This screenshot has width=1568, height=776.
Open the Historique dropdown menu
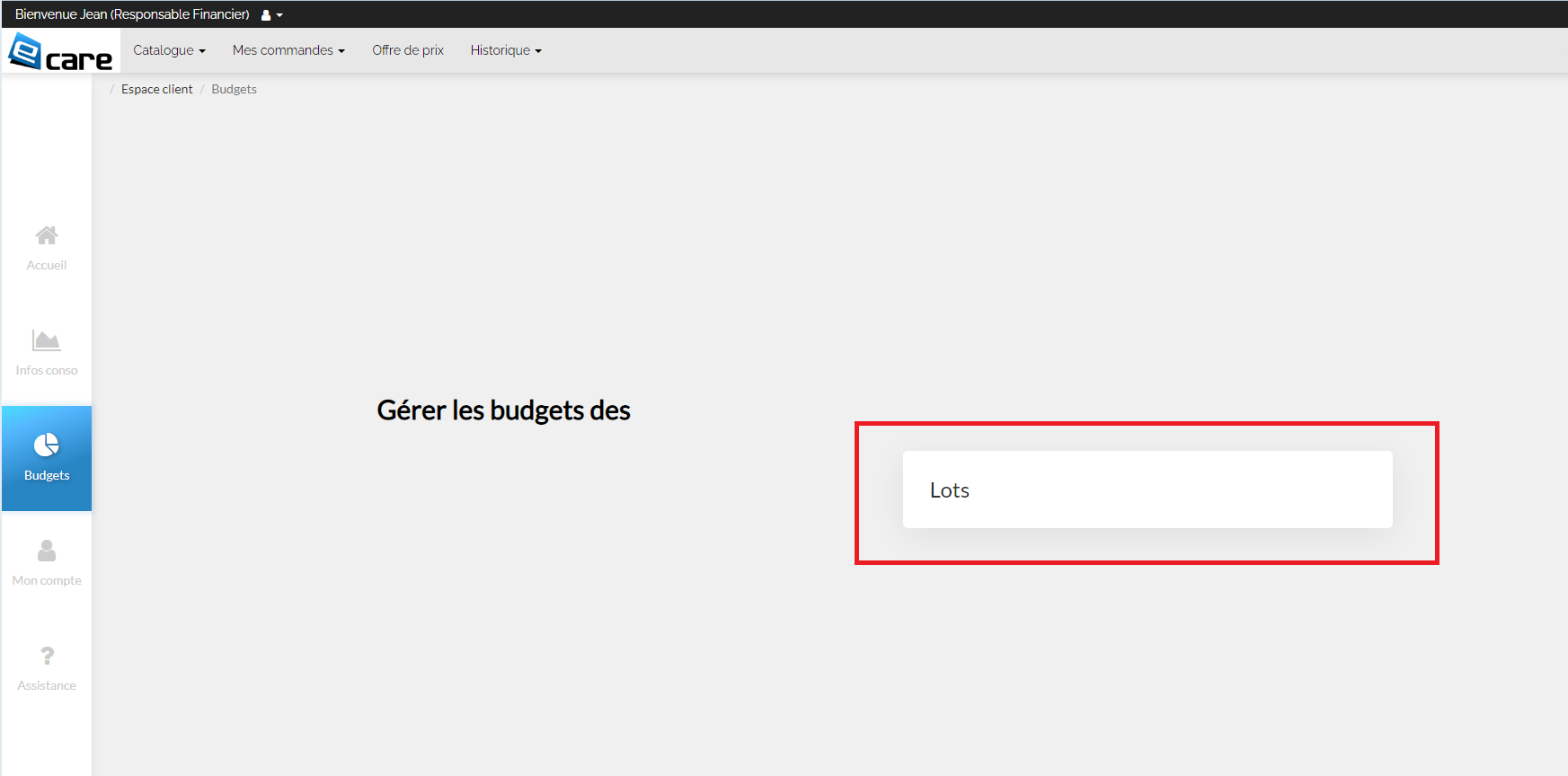coord(506,50)
